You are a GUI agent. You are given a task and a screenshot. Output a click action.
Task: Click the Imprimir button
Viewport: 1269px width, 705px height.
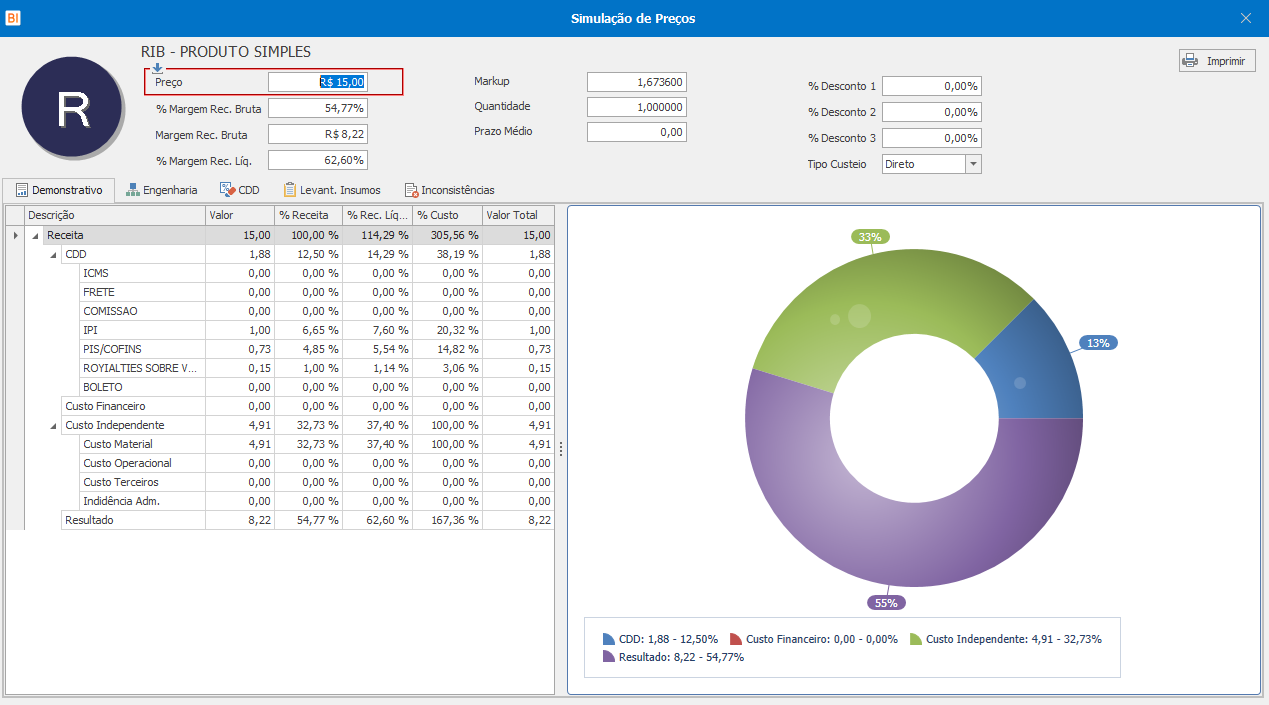(x=1217, y=60)
